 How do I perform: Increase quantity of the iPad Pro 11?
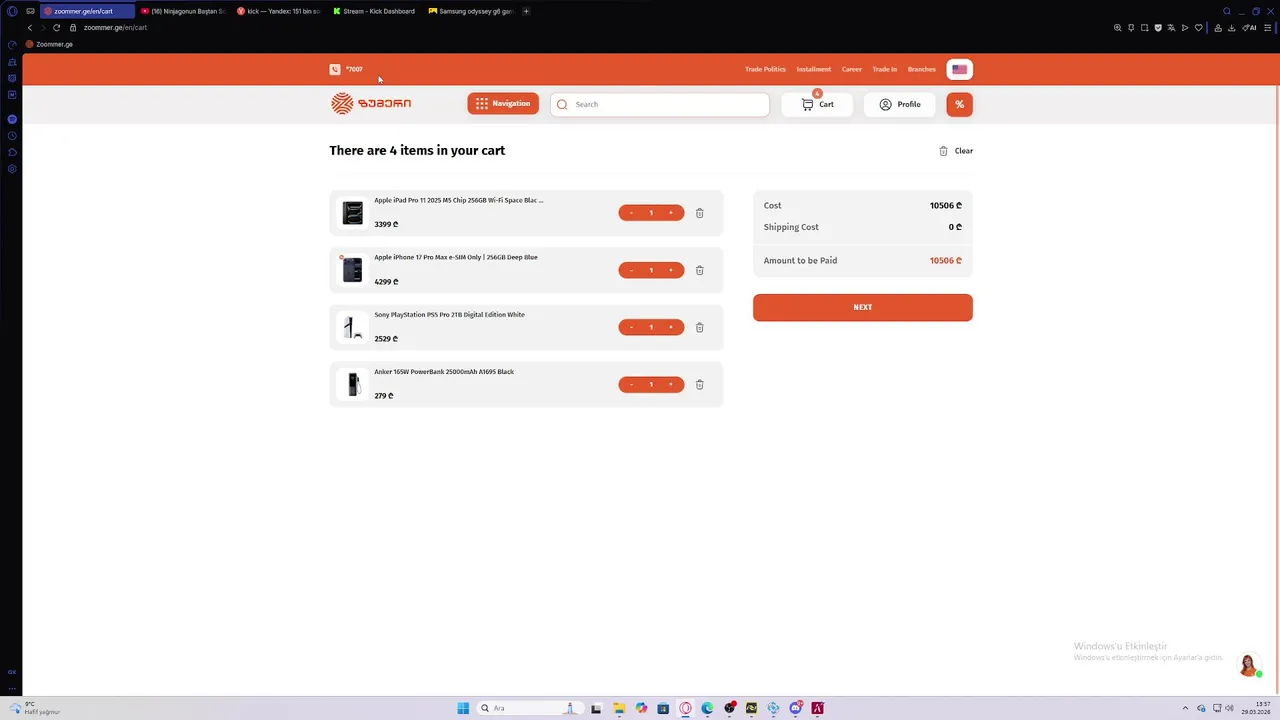[x=671, y=213]
